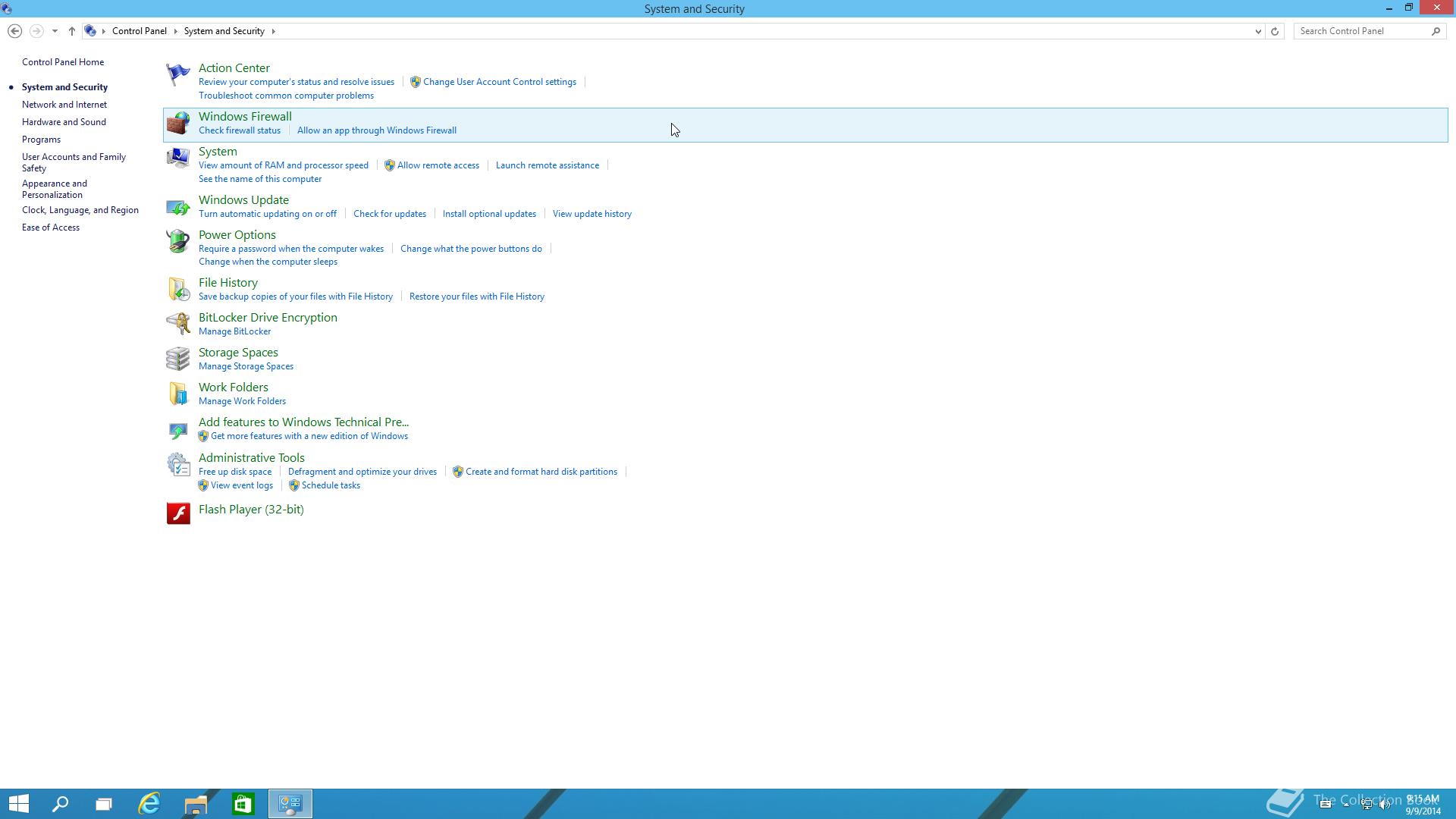Click Manage Storage Spaces link
This screenshot has width=1456, height=819.
pos(246,366)
